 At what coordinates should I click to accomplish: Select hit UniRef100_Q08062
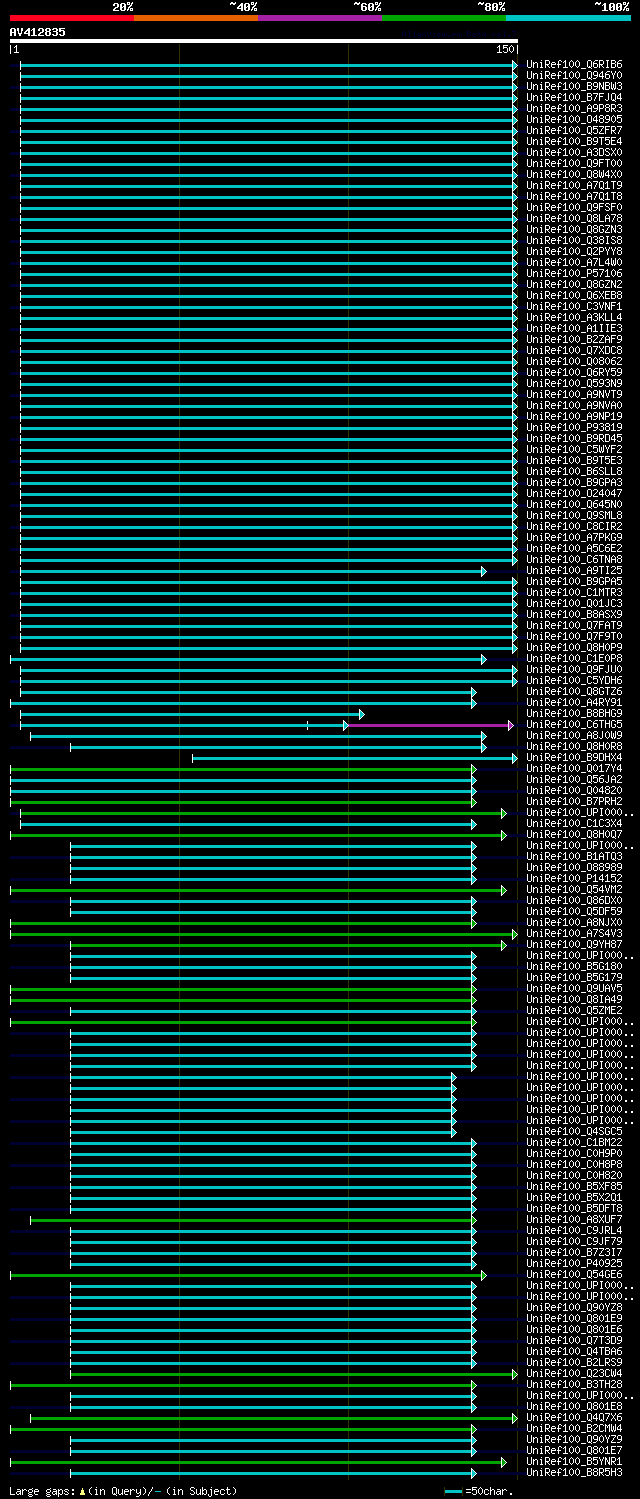[x=574, y=361]
